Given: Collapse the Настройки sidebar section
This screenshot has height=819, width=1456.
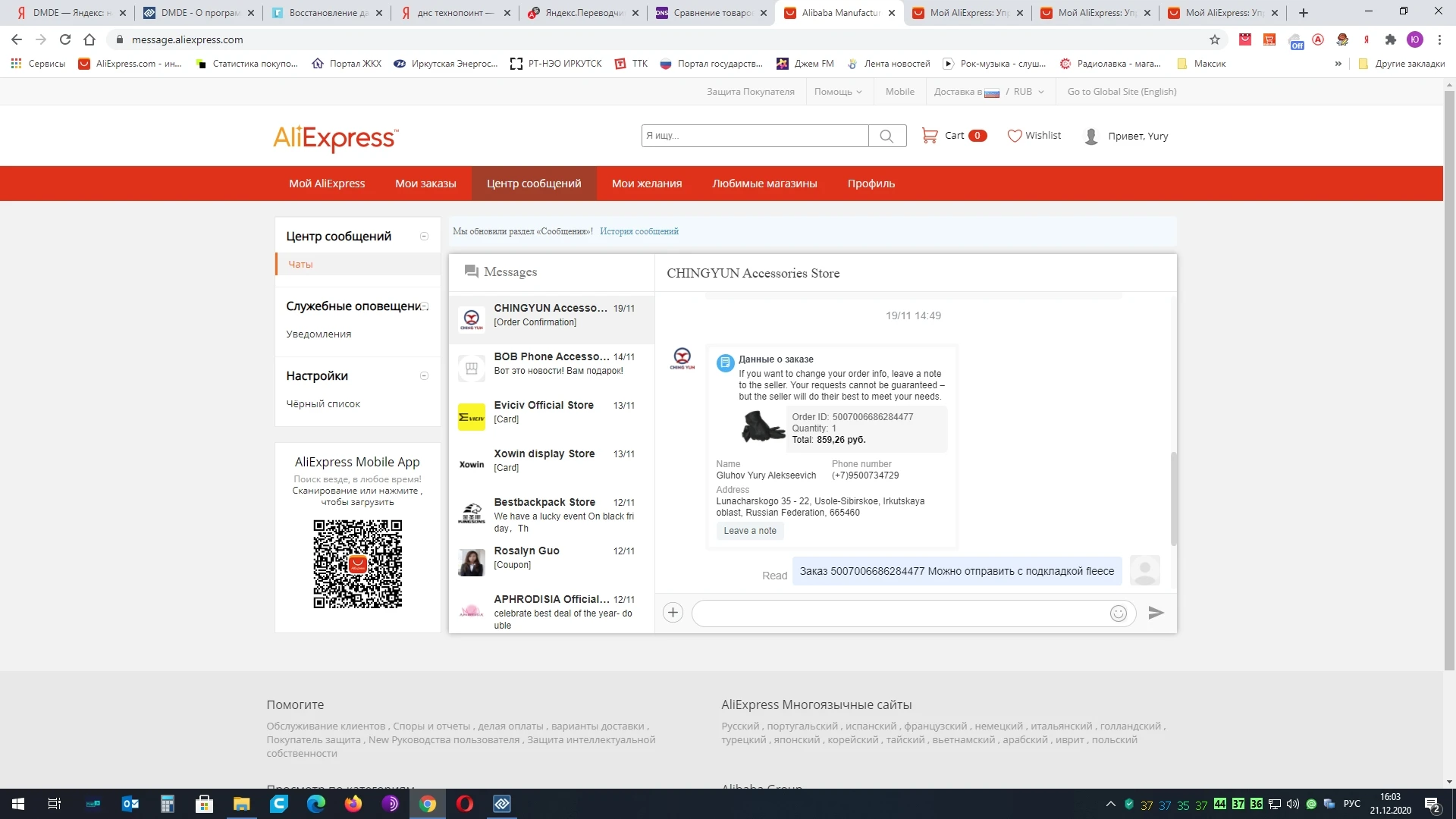Looking at the screenshot, I should point(425,376).
